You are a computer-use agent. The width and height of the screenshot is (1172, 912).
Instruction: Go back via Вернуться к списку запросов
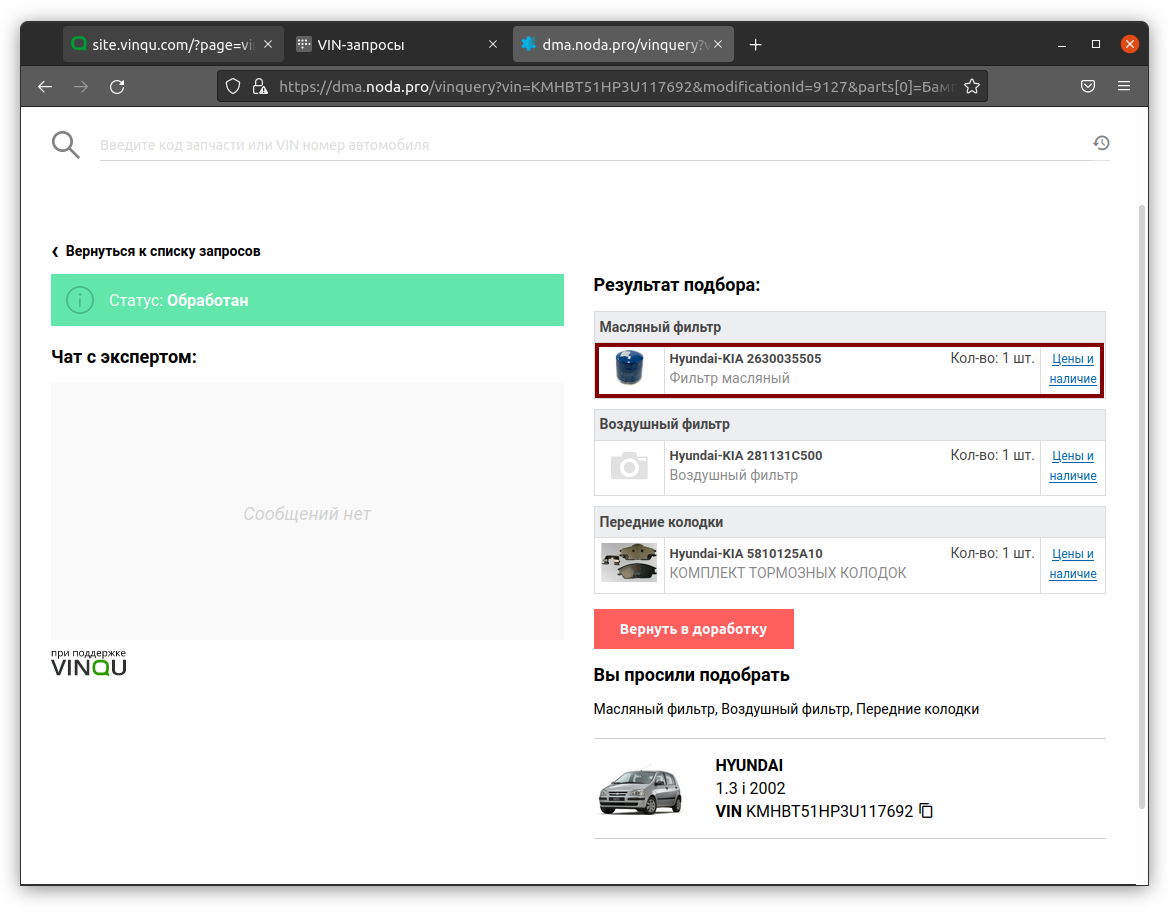(x=156, y=251)
